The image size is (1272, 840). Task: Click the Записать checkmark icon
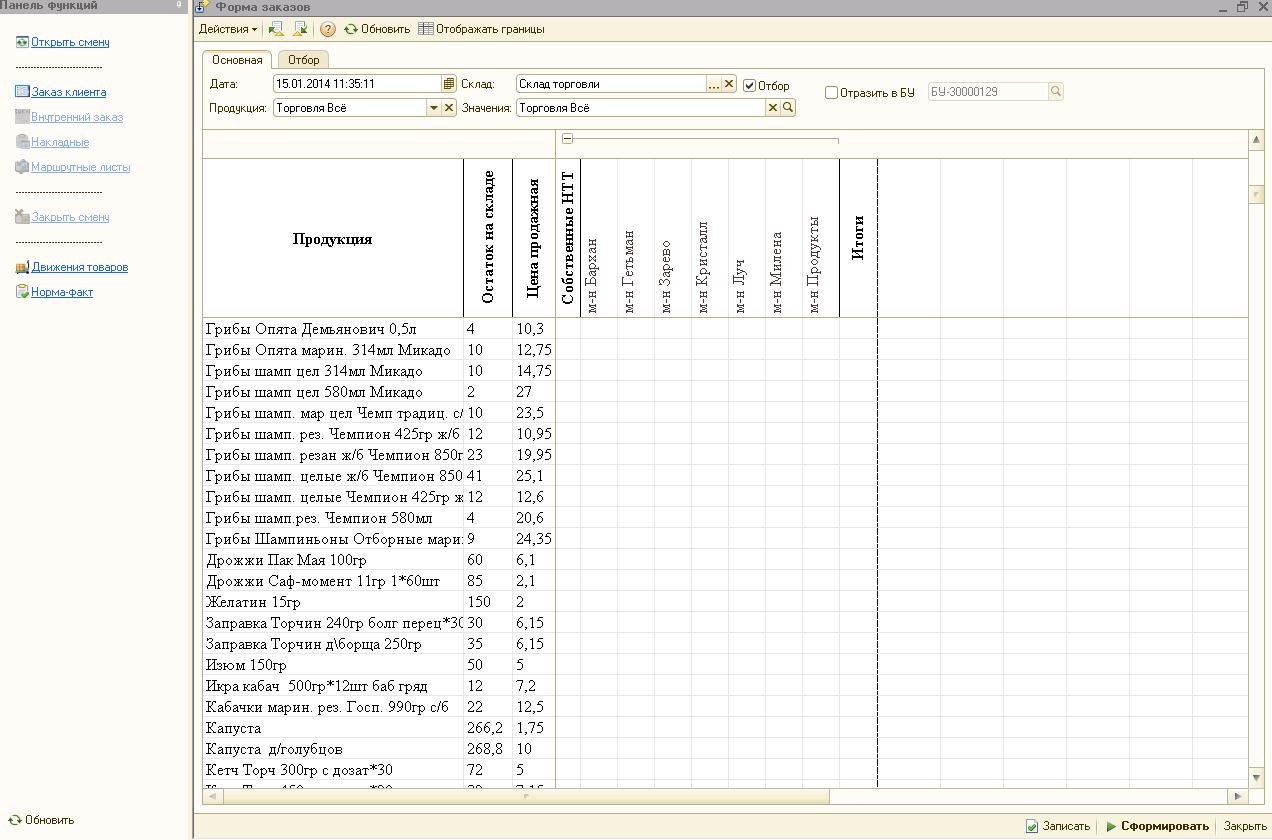tap(1032, 827)
